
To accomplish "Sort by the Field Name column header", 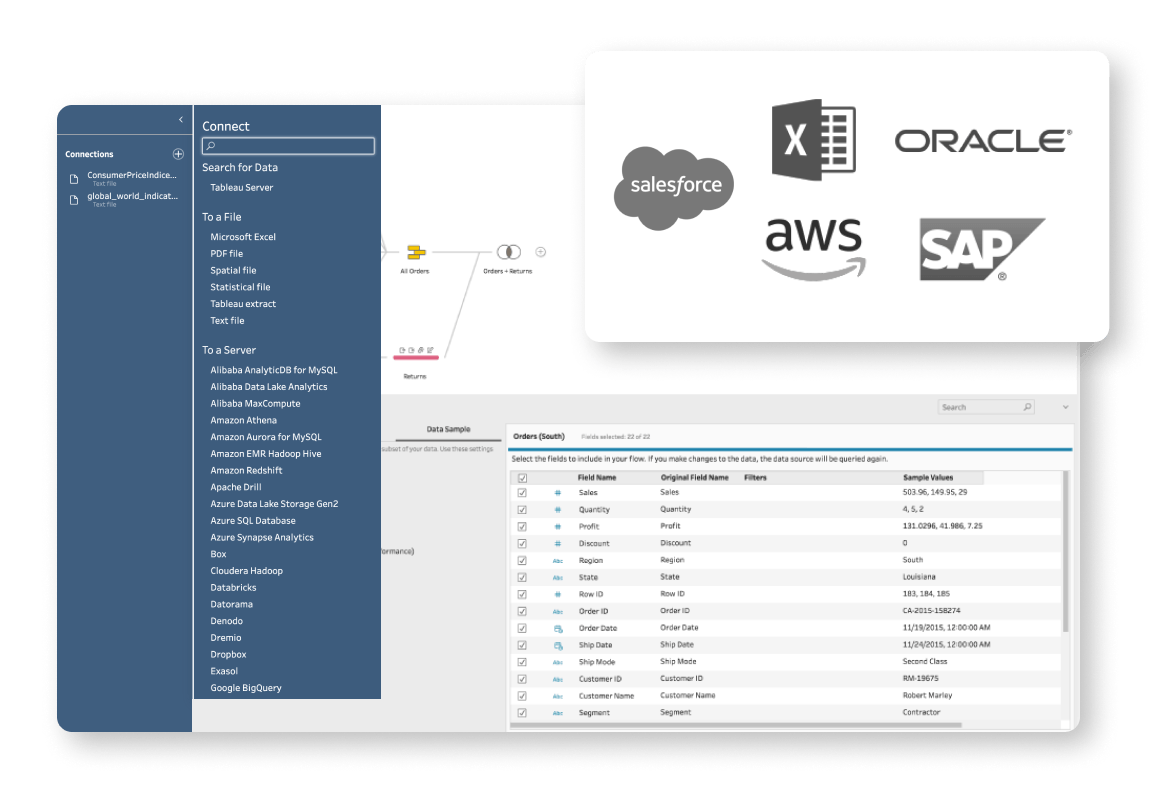I will (597, 478).
